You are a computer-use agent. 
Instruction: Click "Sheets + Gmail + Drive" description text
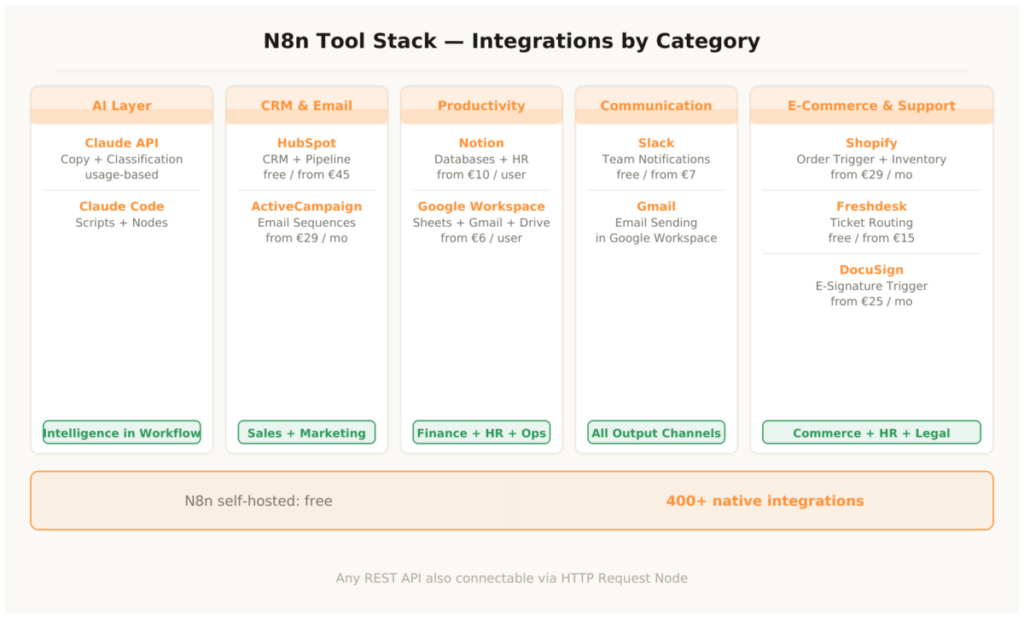pos(481,223)
